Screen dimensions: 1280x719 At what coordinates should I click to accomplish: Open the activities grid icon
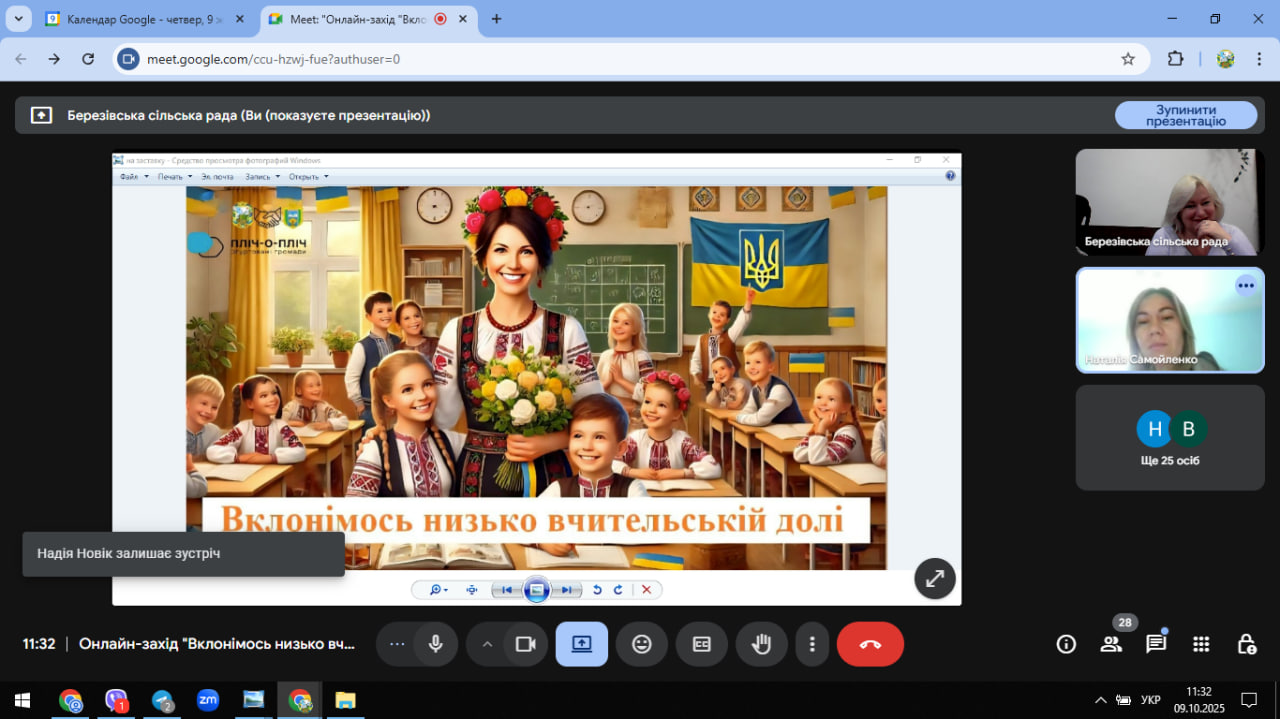pyautogui.click(x=1201, y=644)
